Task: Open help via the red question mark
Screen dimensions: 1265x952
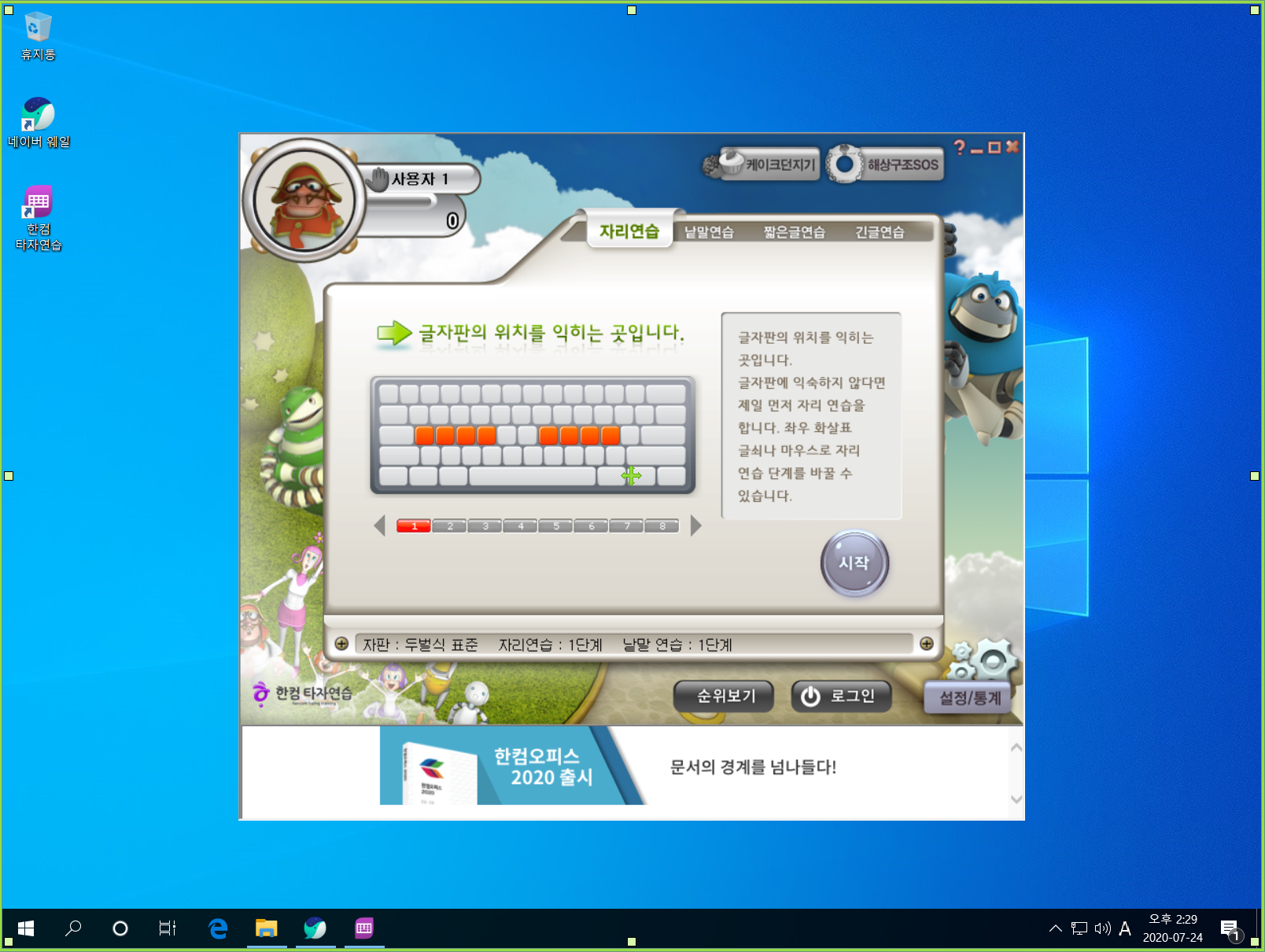Action: [x=959, y=147]
